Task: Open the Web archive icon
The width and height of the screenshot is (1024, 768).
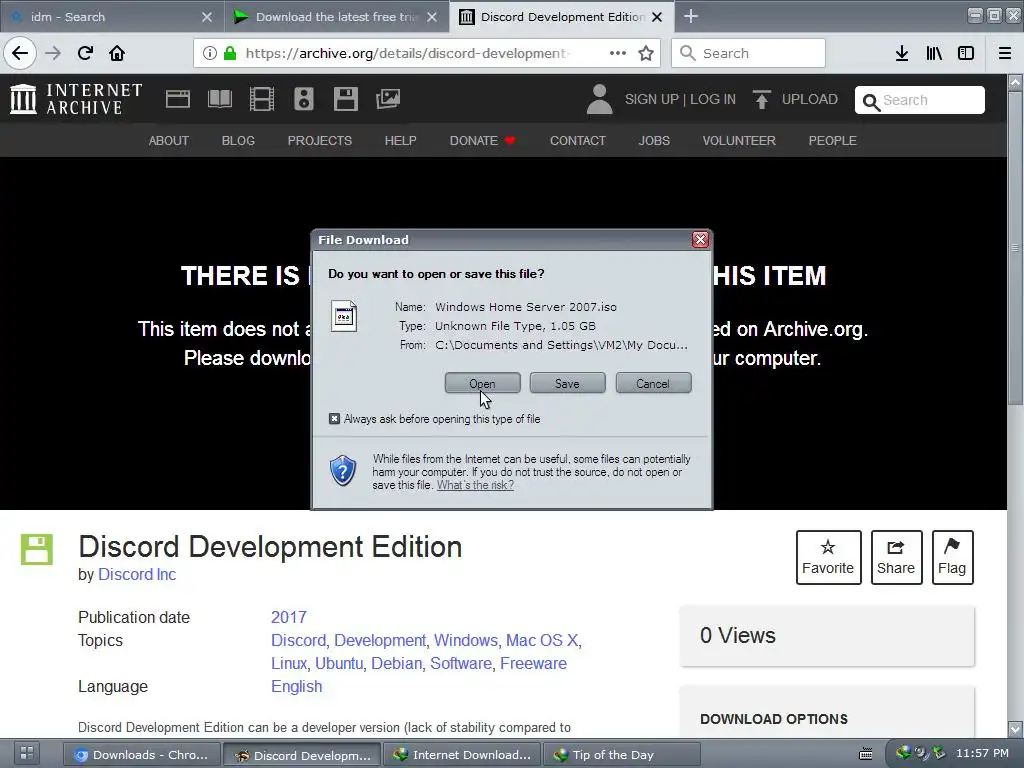Action: pos(178,99)
